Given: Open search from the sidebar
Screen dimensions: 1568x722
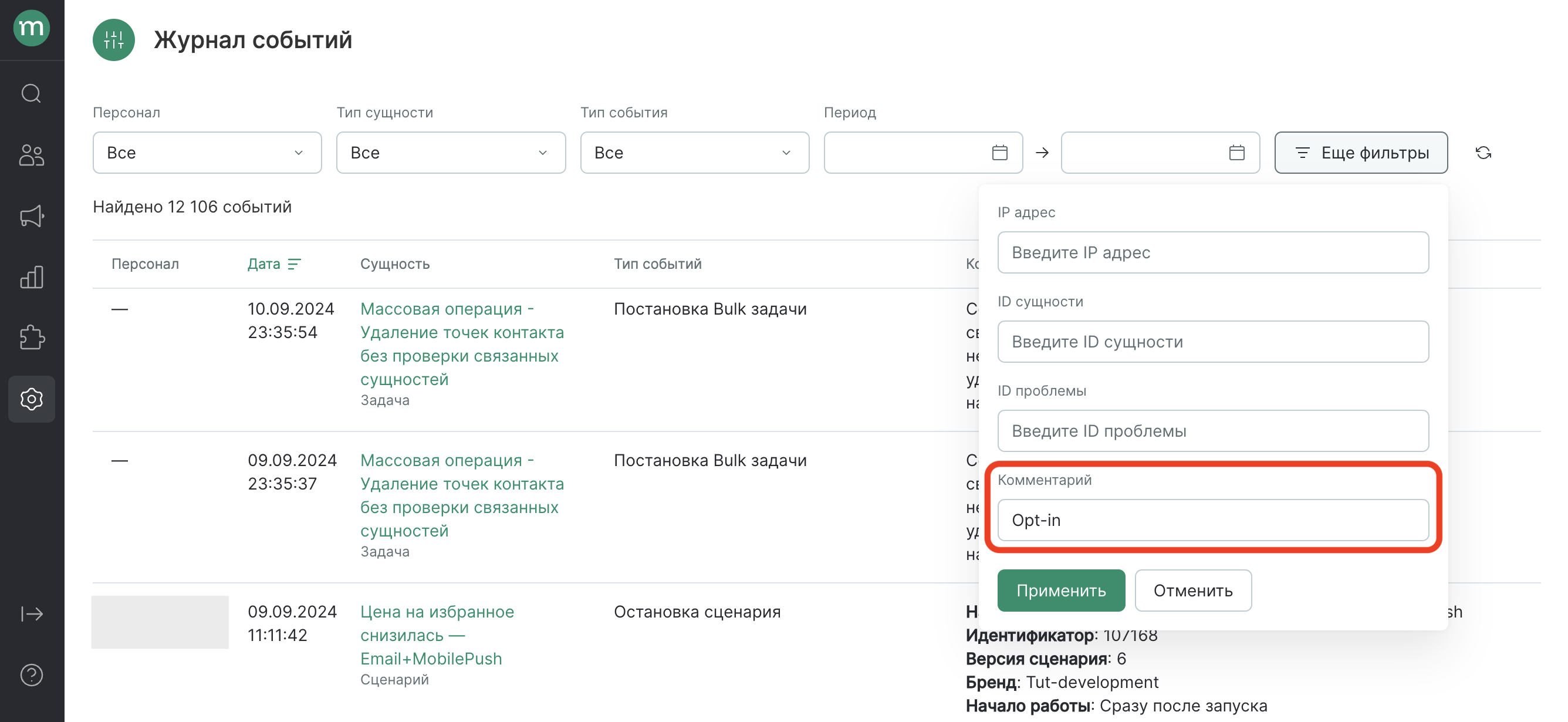Looking at the screenshot, I should point(32,94).
